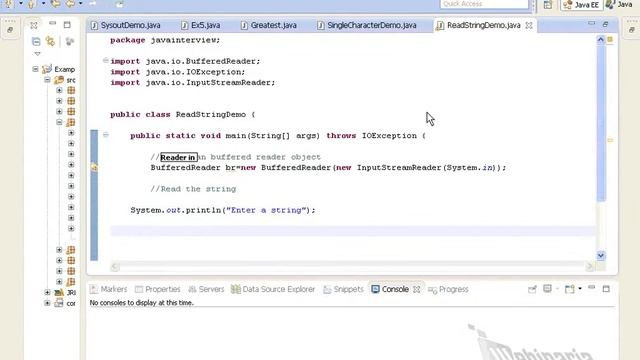Screen dimensions: 640x360
Task: Click editor horizontal scrollbar right arrow
Action: [589, 267]
